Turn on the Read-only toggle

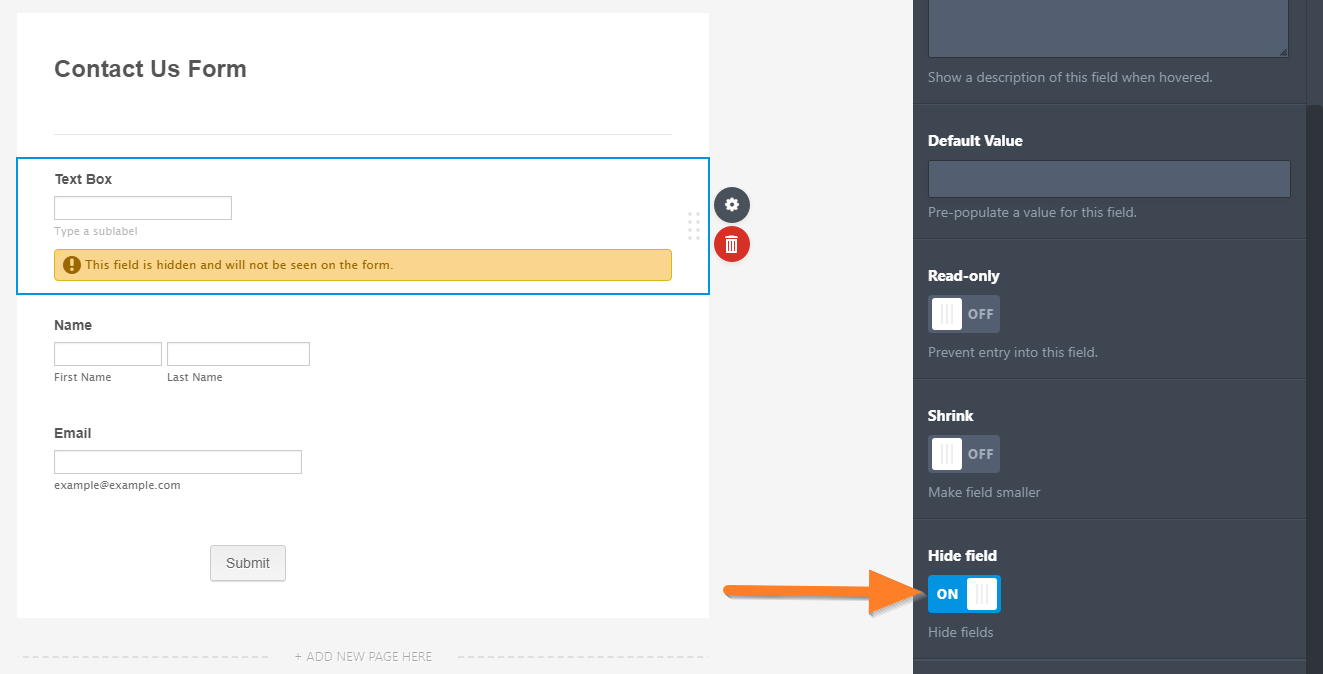pos(963,314)
